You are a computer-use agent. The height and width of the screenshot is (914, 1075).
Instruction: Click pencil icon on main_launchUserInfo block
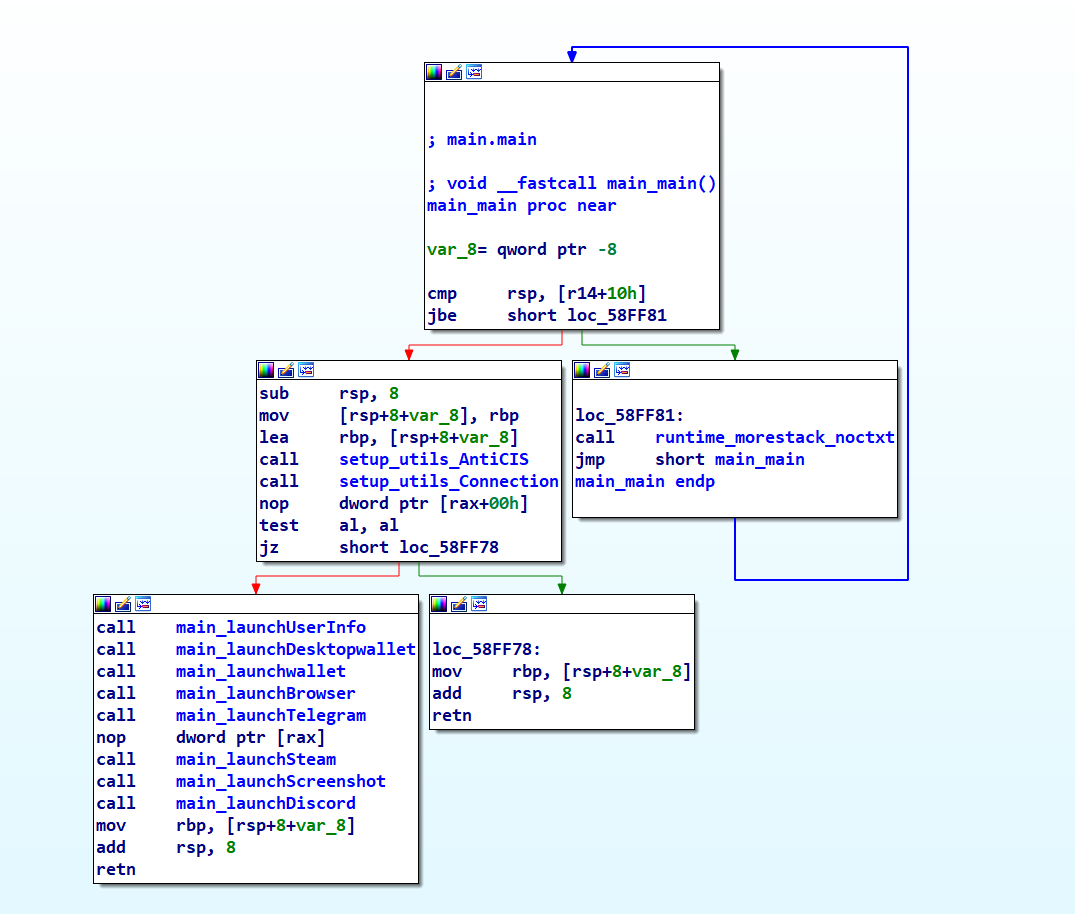click(x=123, y=604)
